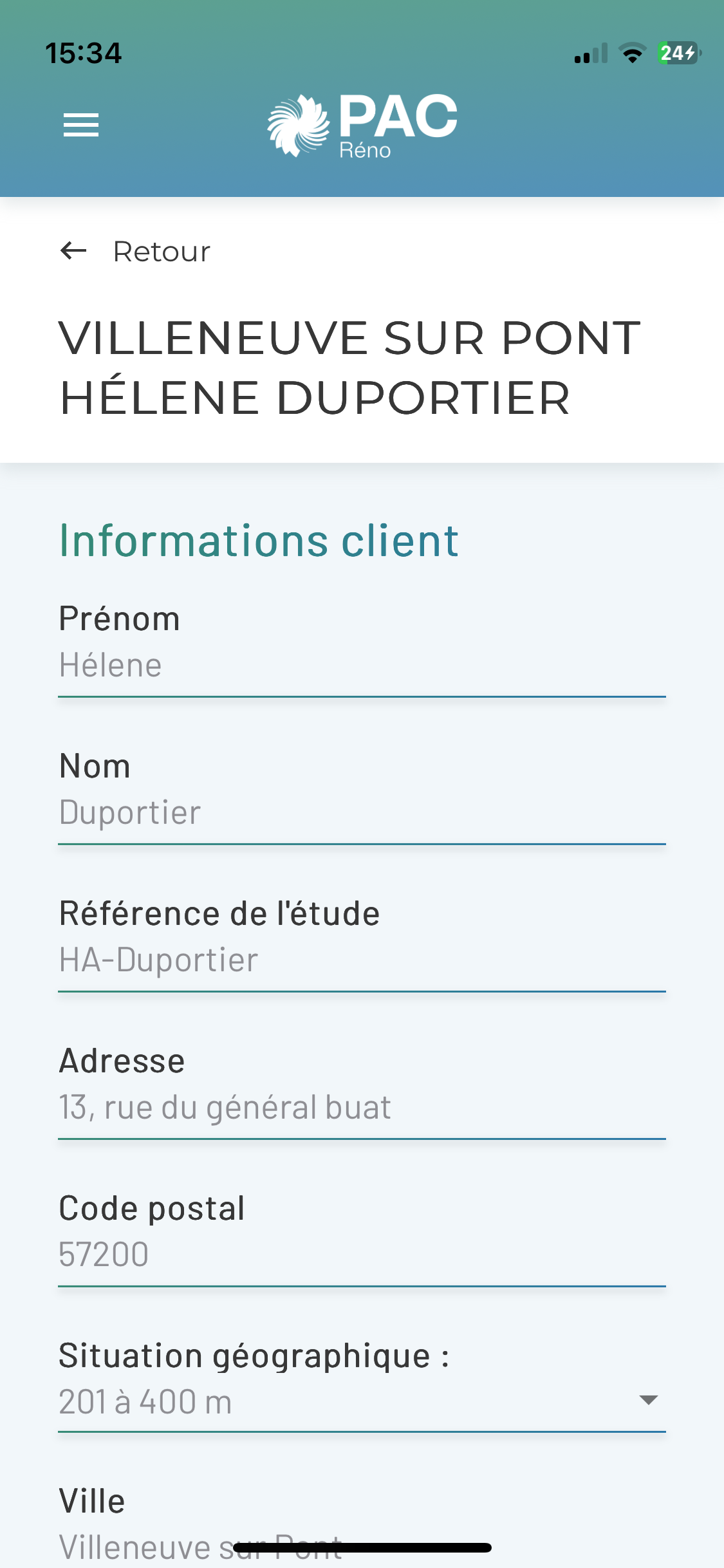Tap the 15:34 status bar clock
724x1568 pixels.
83,53
